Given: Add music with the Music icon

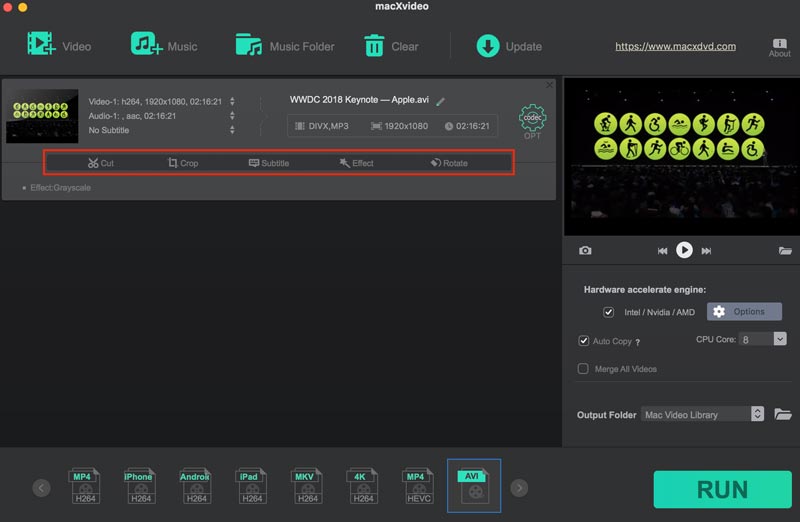Looking at the screenshot, I should point(146,44).
